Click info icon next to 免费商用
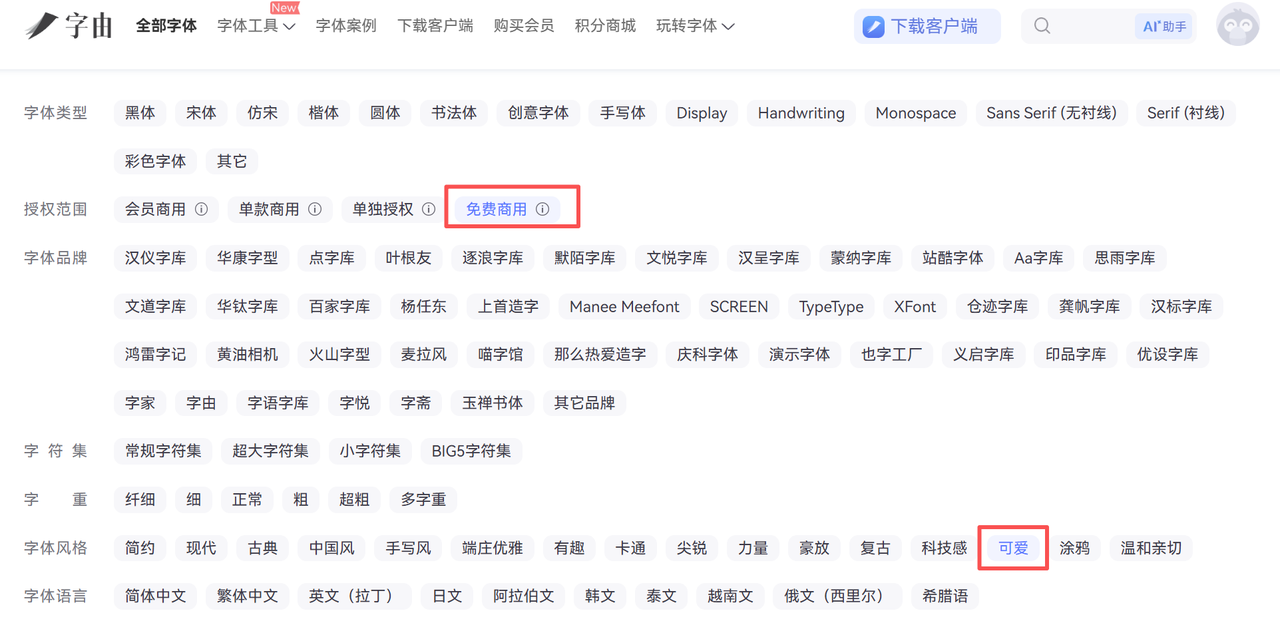 click(x=543, y=209)
